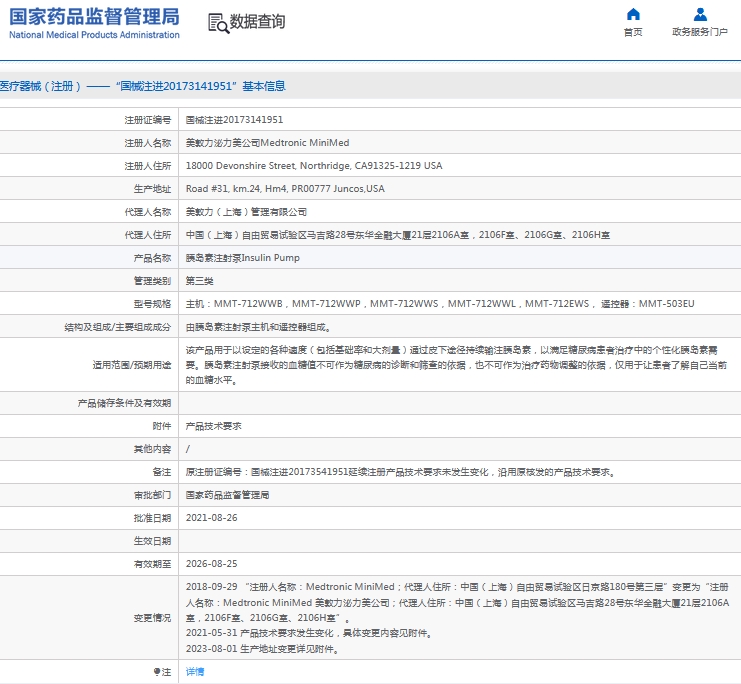Click the 2018-09-29 change record text
The image size is (741, 684).
tap(457, 602)
